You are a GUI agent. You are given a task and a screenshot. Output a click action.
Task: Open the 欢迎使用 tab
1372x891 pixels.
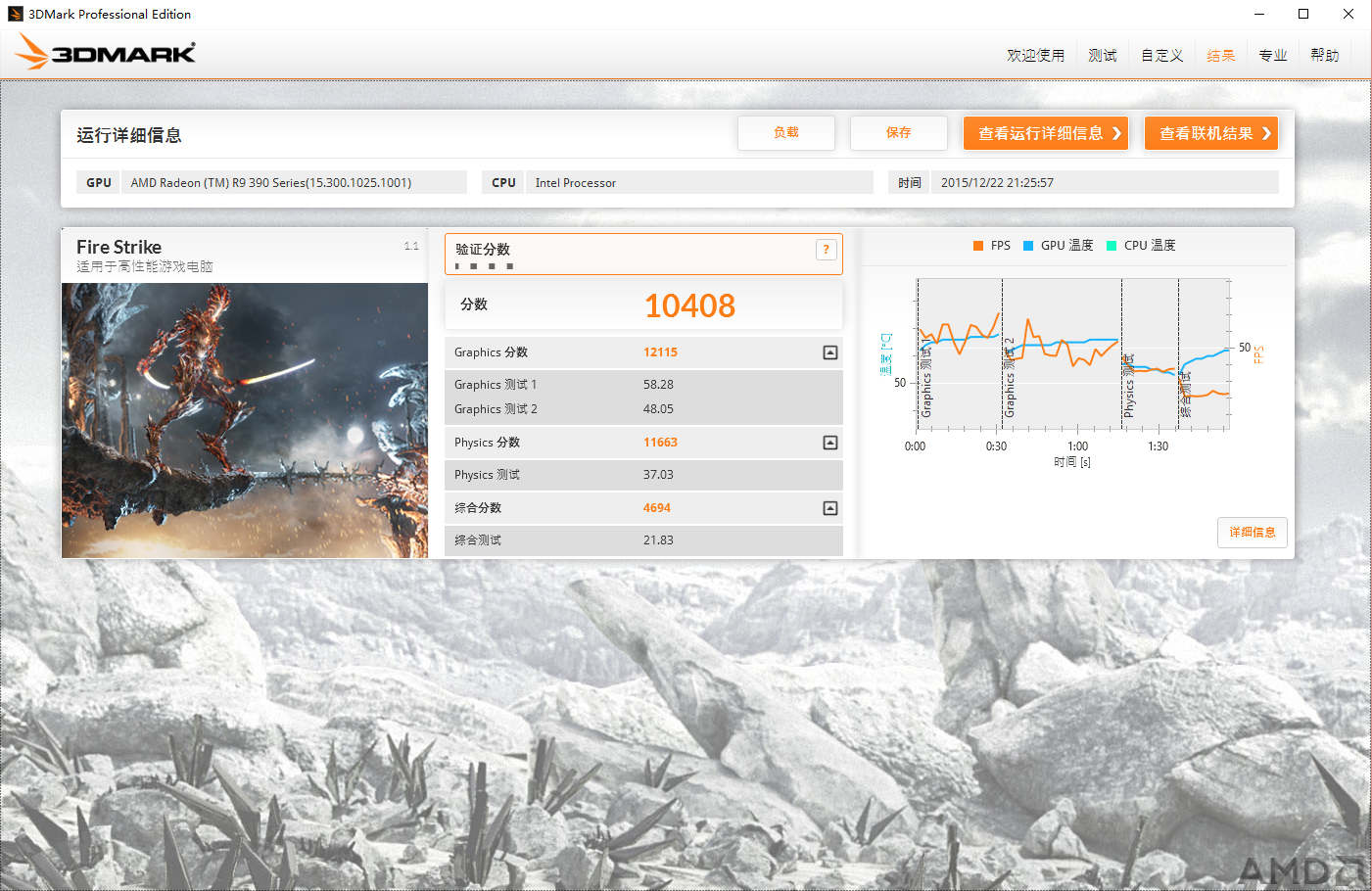(x=1035, y=56)
